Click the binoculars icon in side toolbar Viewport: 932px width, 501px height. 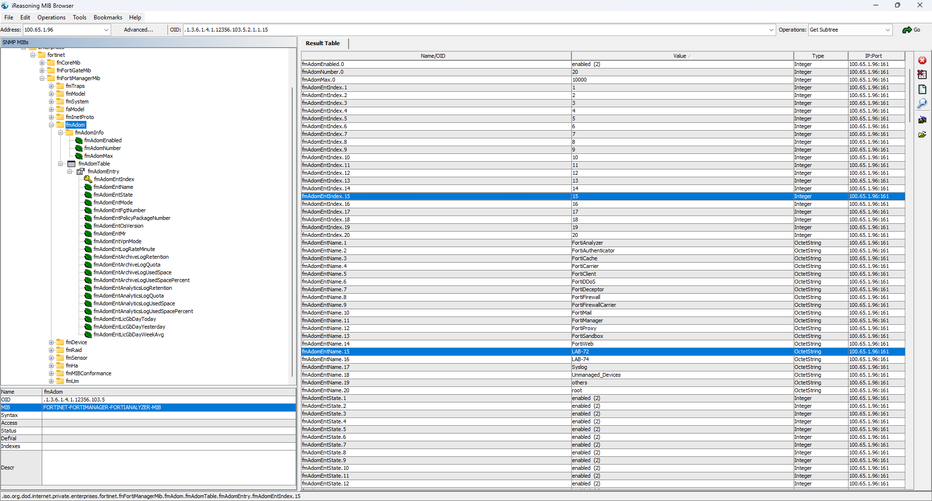coord(922,119)
